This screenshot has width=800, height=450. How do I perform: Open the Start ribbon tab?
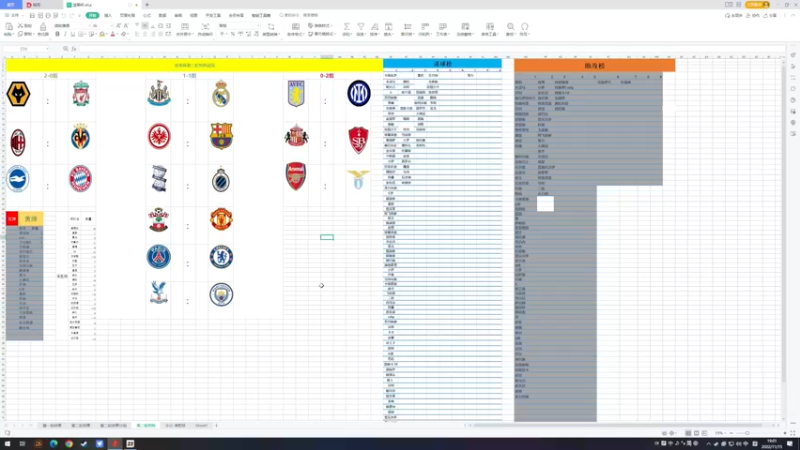[92, 15]
